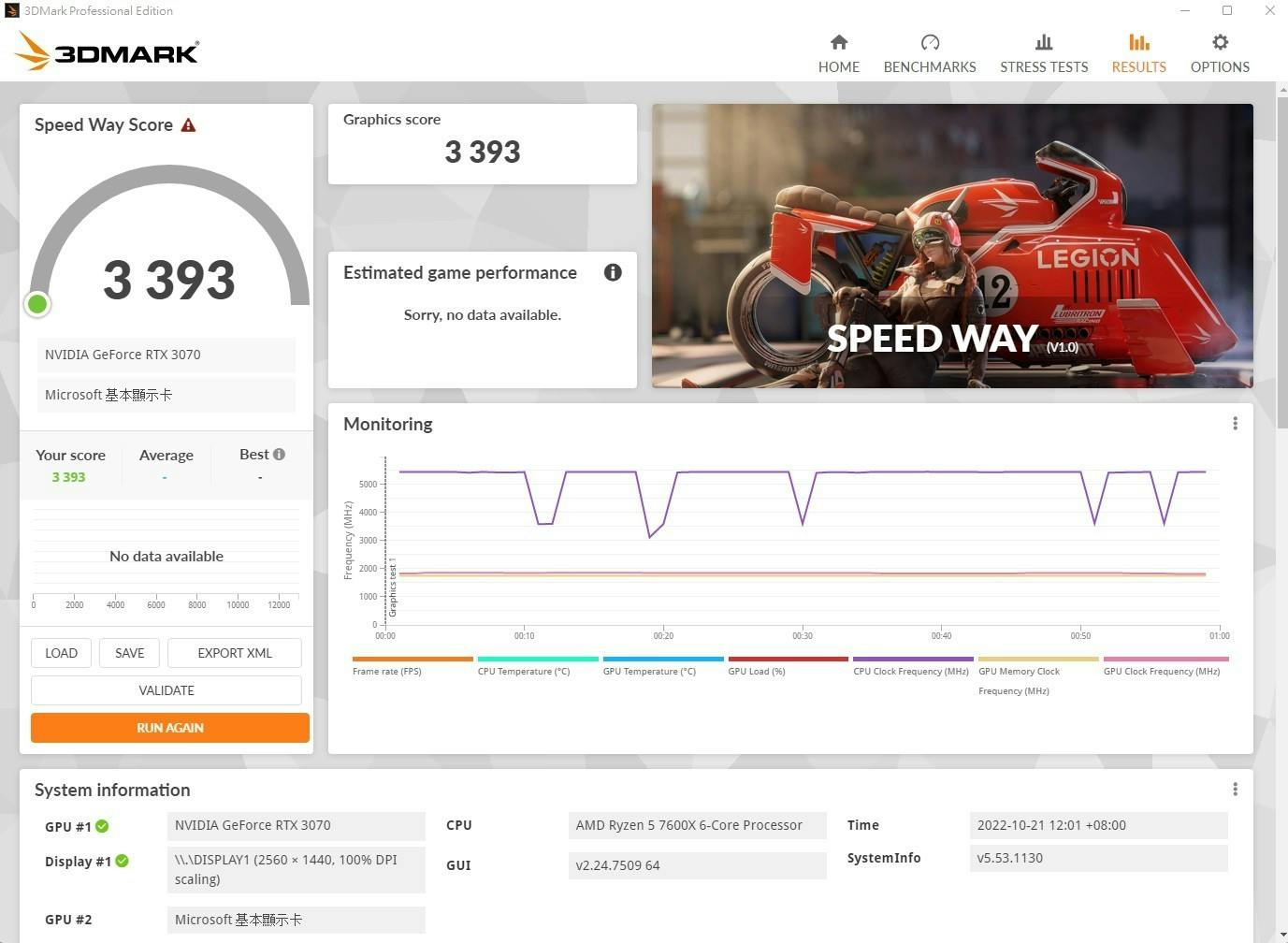Open the Monitoring panel three-dot menu
Image resolution: width=1288 pixels, height=943 pixels.
click(1235, 424)
